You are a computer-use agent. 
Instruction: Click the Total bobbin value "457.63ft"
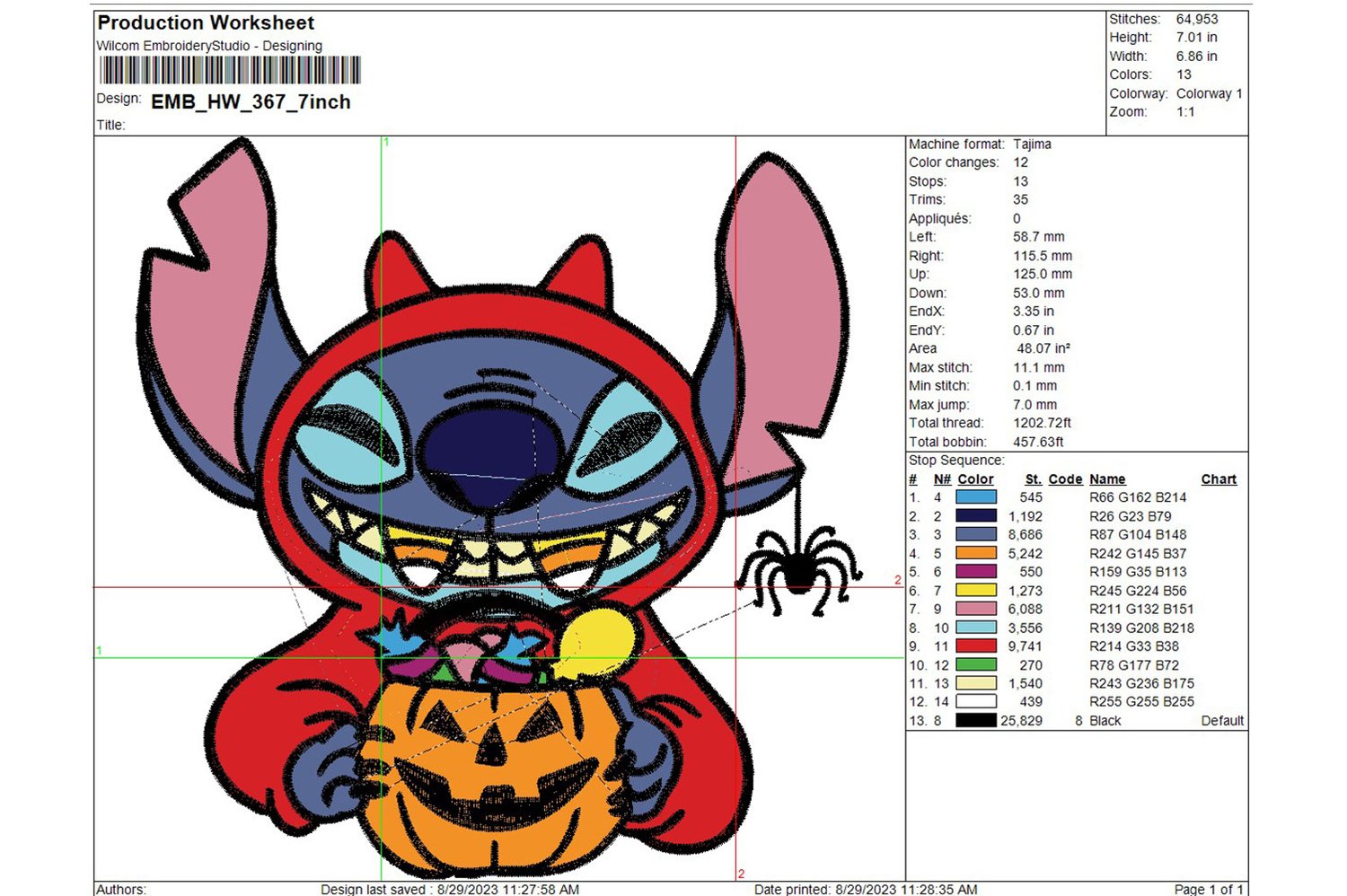1038,442
